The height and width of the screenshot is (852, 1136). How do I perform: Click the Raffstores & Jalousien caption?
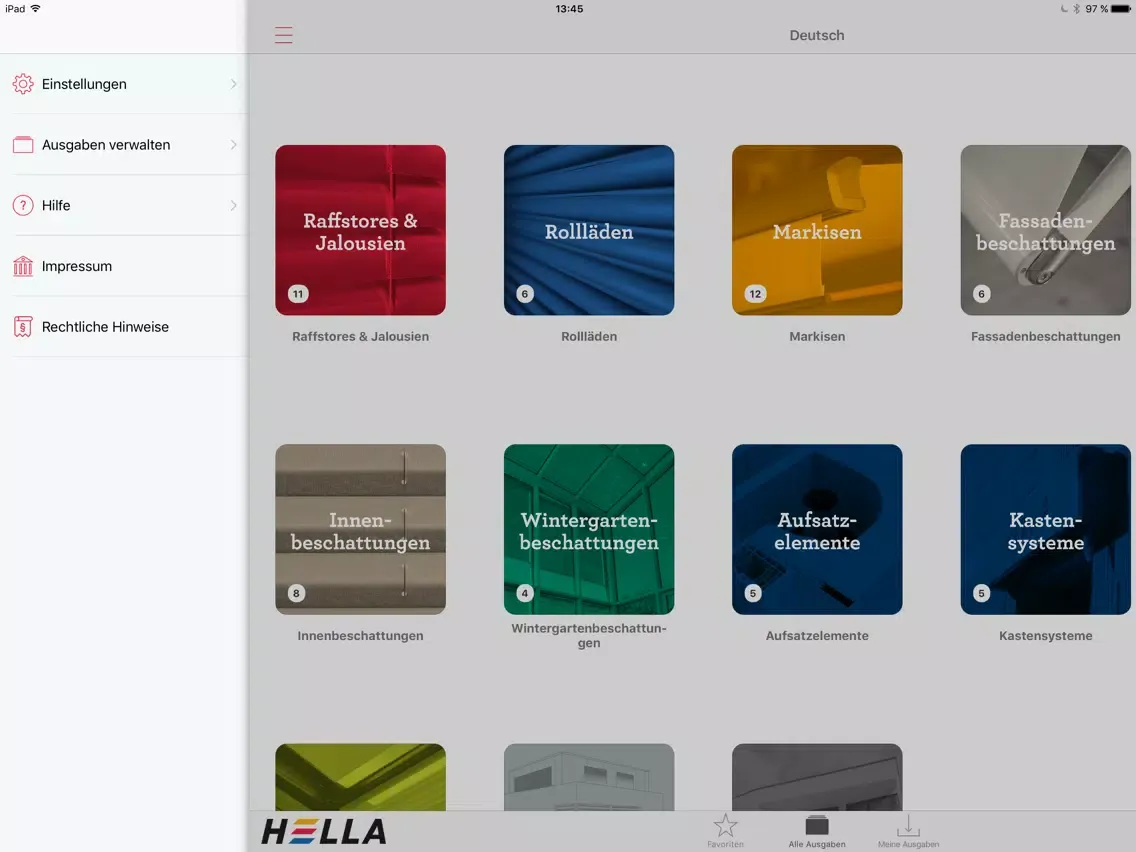(x=360, y=336)
